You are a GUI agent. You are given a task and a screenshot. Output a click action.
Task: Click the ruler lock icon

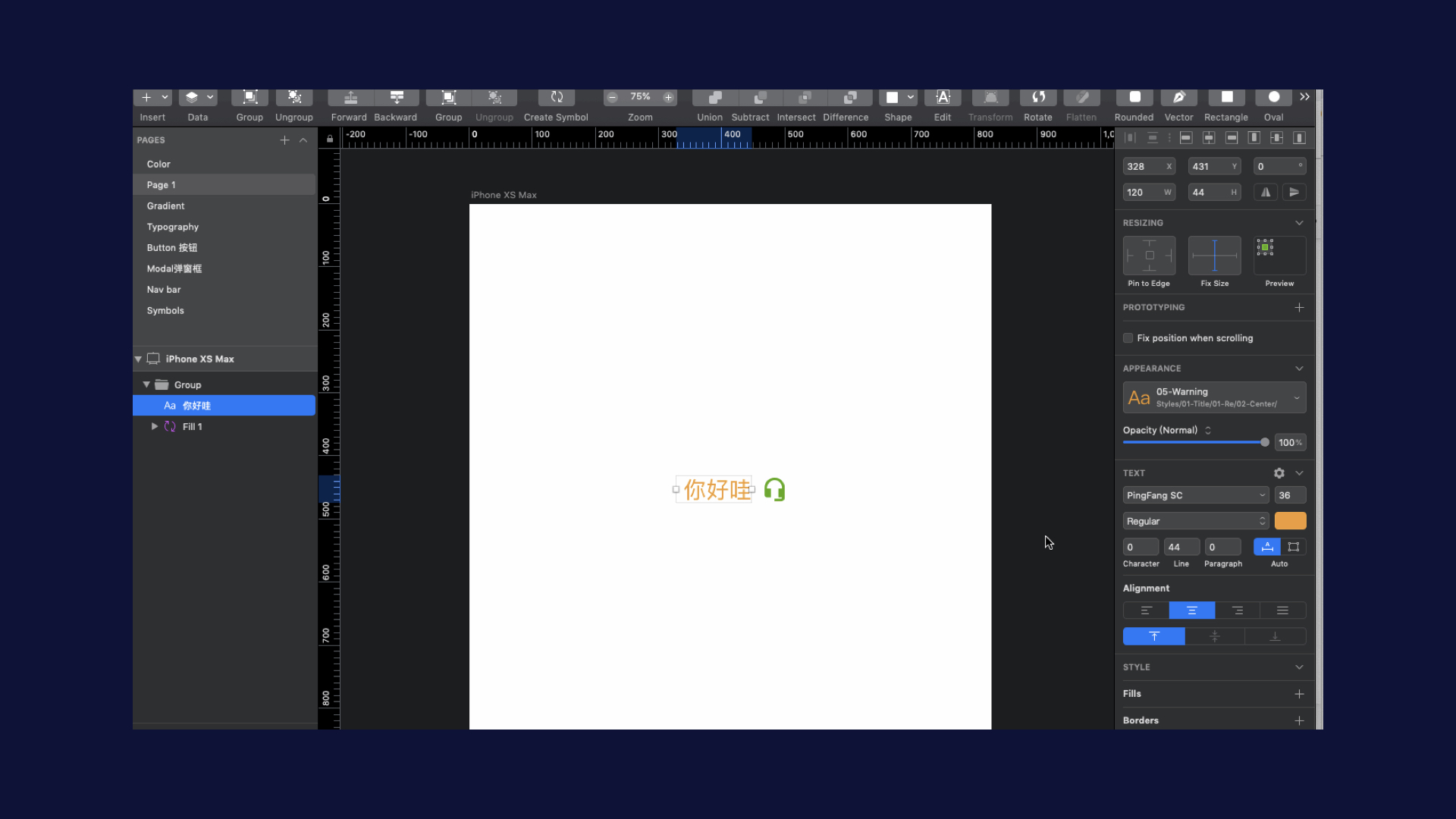(x=330, y=140)
